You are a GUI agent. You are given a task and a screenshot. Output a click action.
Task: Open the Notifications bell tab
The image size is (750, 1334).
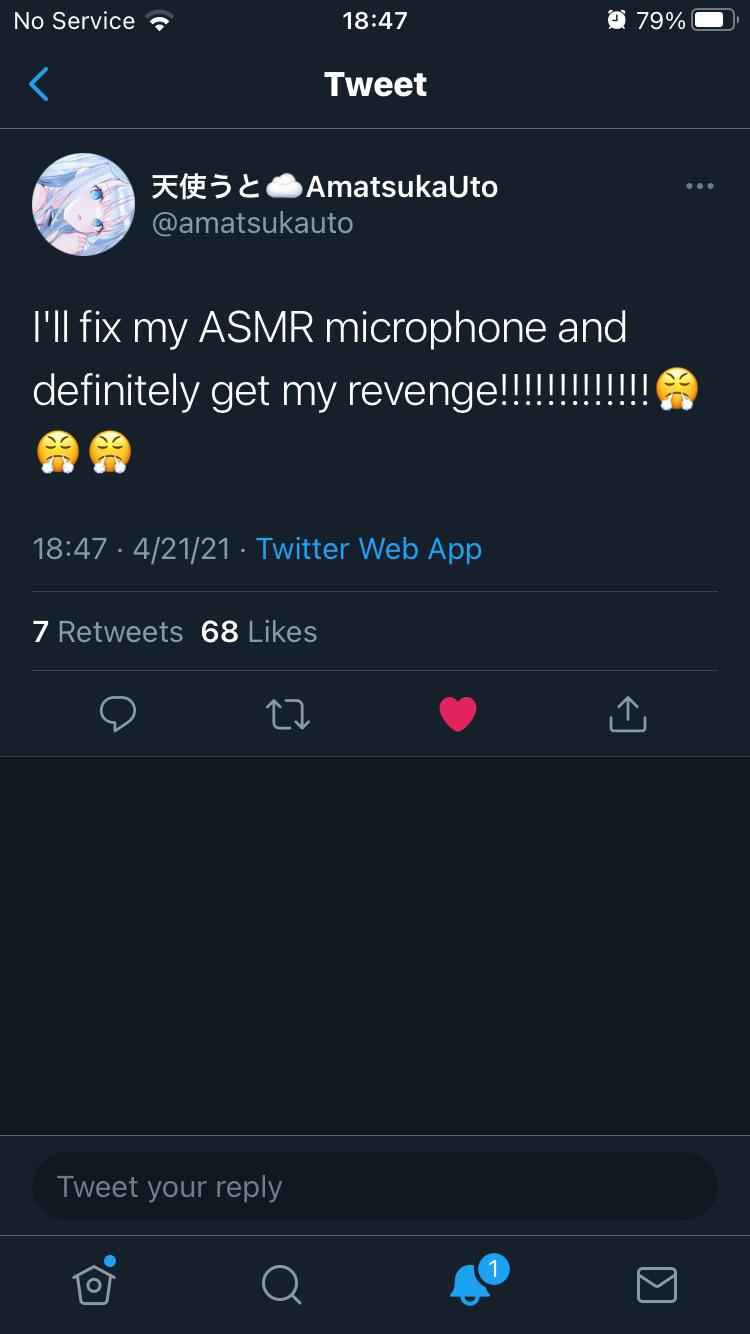(470, 1283)
